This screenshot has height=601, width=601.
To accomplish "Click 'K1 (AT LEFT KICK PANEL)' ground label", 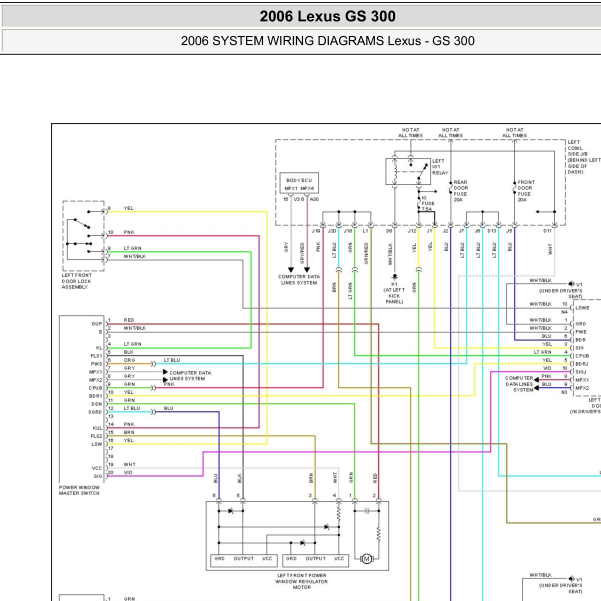I will (394, 293).
